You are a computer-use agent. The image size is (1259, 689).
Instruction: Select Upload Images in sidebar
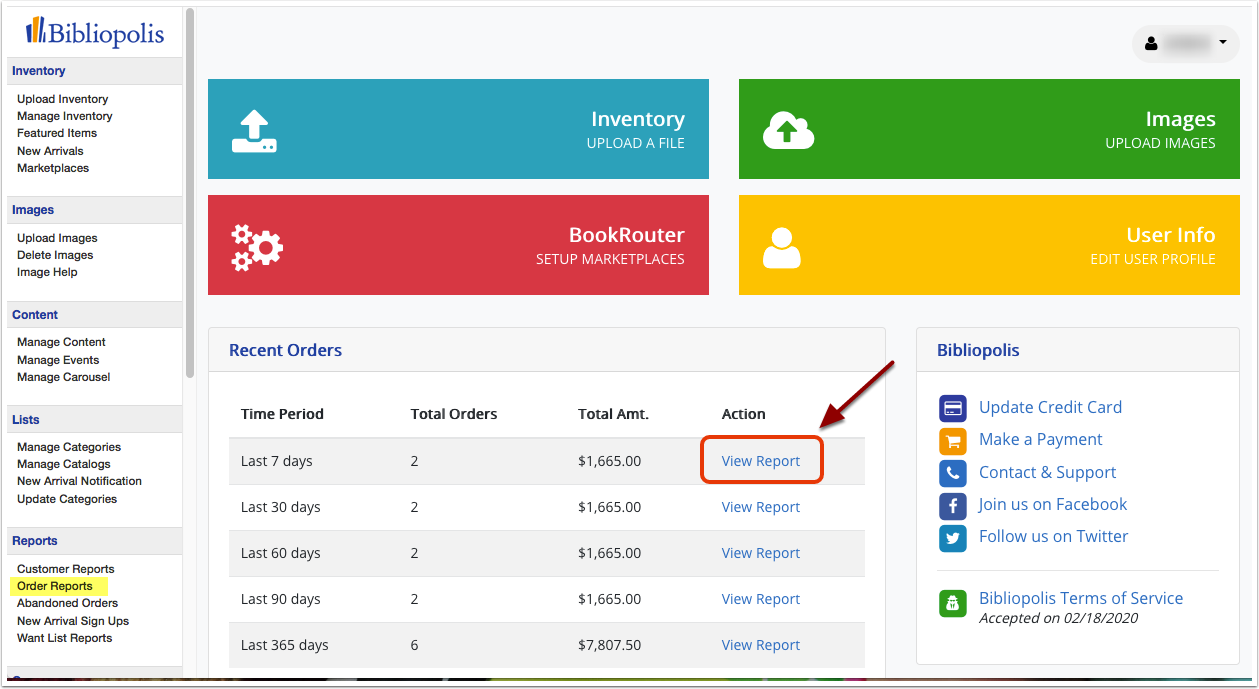click(x=57, y=238)
